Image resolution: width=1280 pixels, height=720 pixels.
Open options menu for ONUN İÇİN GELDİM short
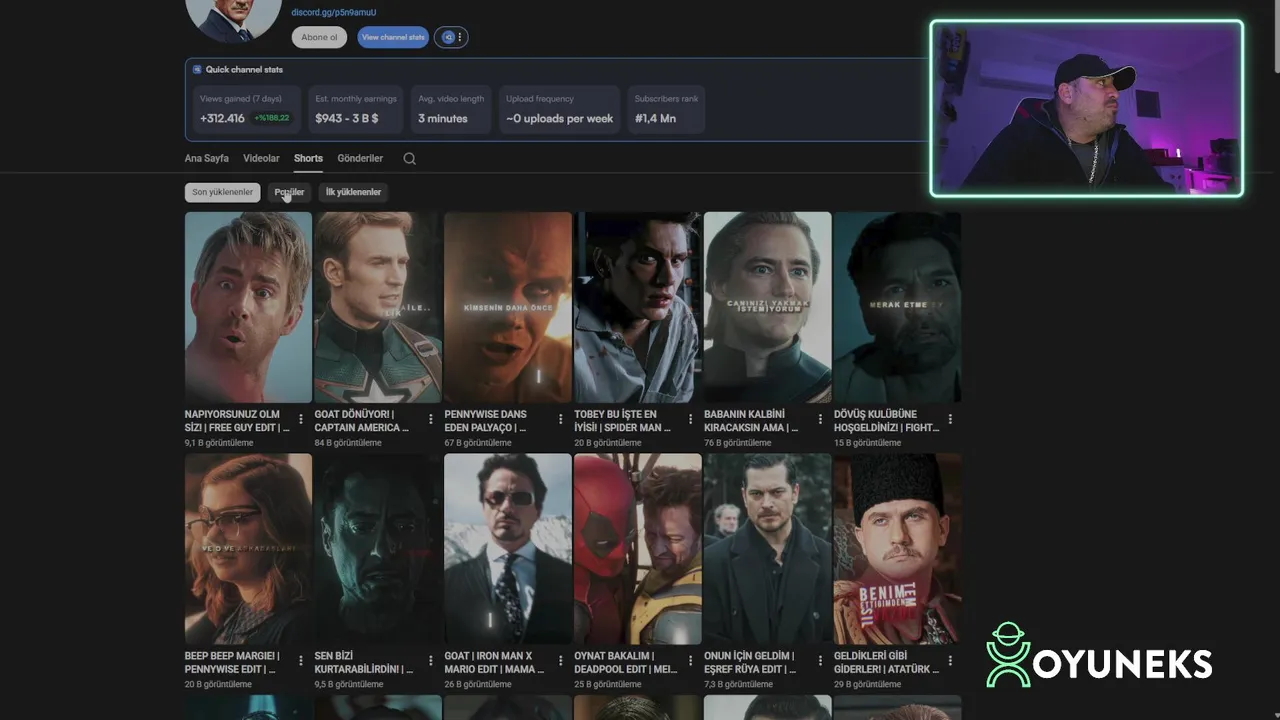click(x=820, y=662)
